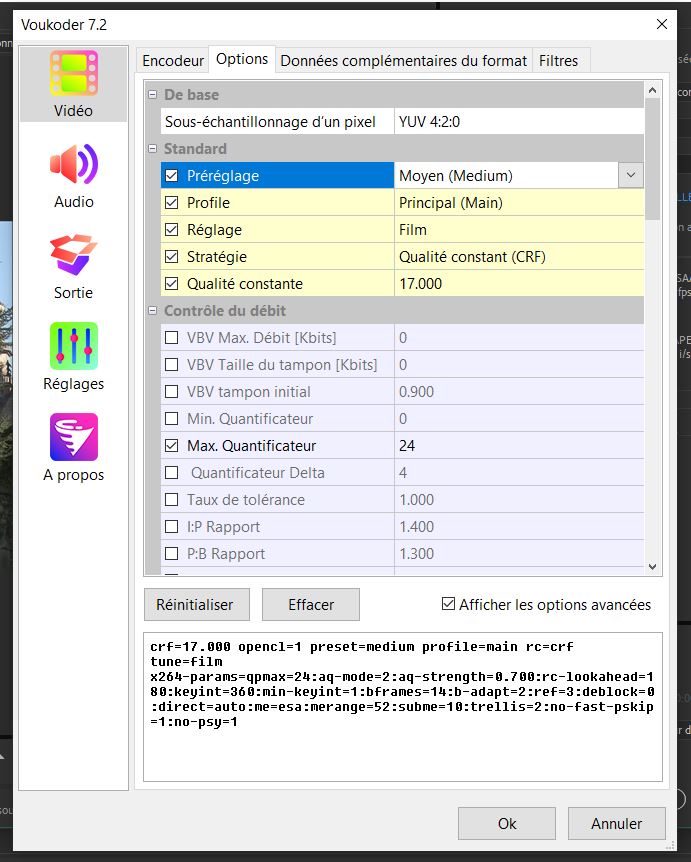Click the Taux de tolérance value 1.000

(x=519, y=499)
